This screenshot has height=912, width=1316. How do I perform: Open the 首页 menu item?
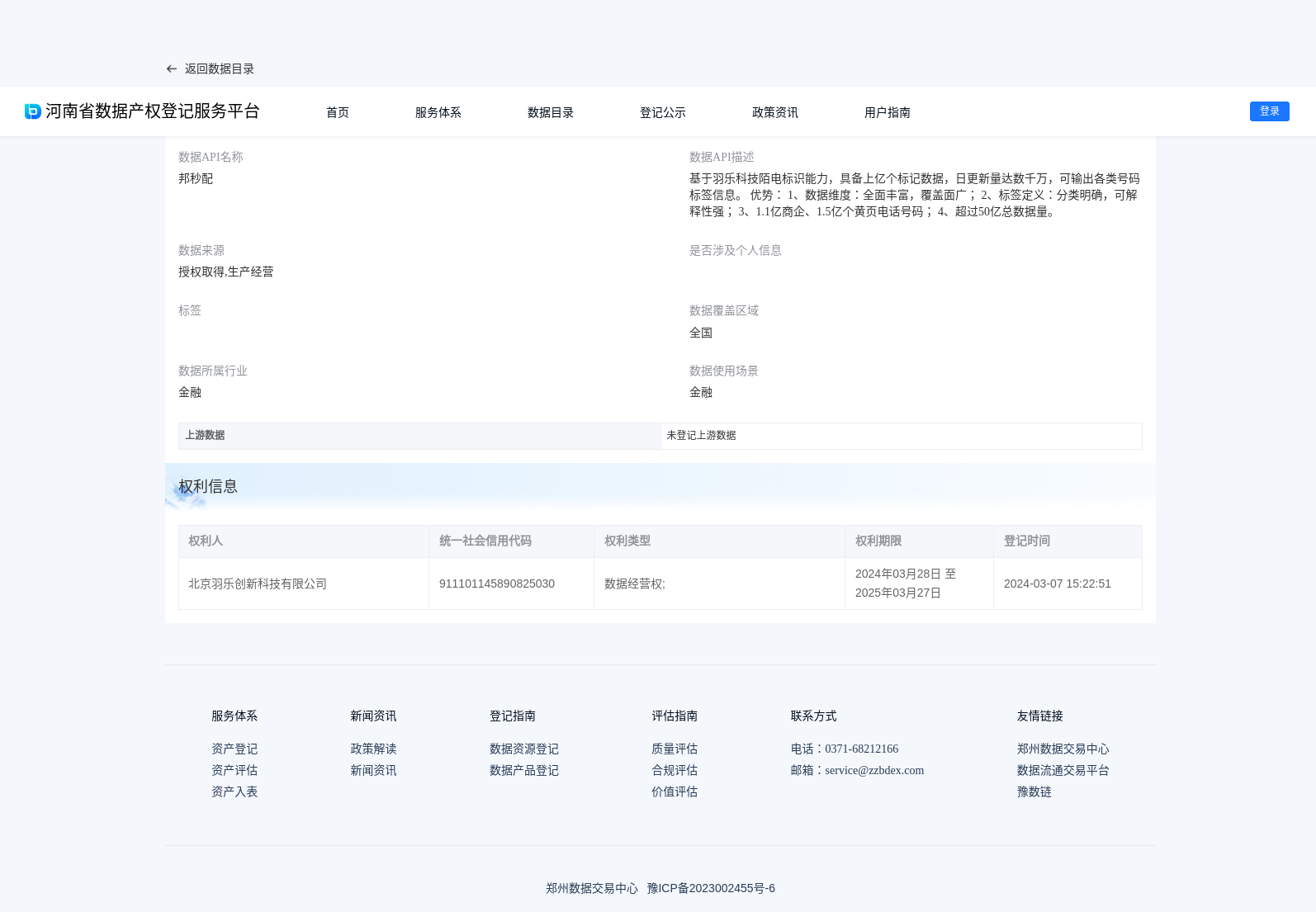[338, 112]
